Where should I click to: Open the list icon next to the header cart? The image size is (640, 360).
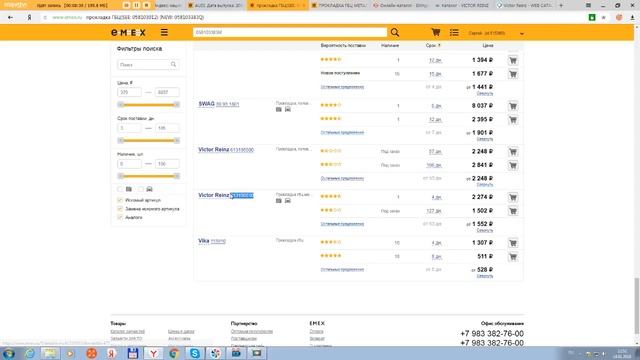click(454, 32)
